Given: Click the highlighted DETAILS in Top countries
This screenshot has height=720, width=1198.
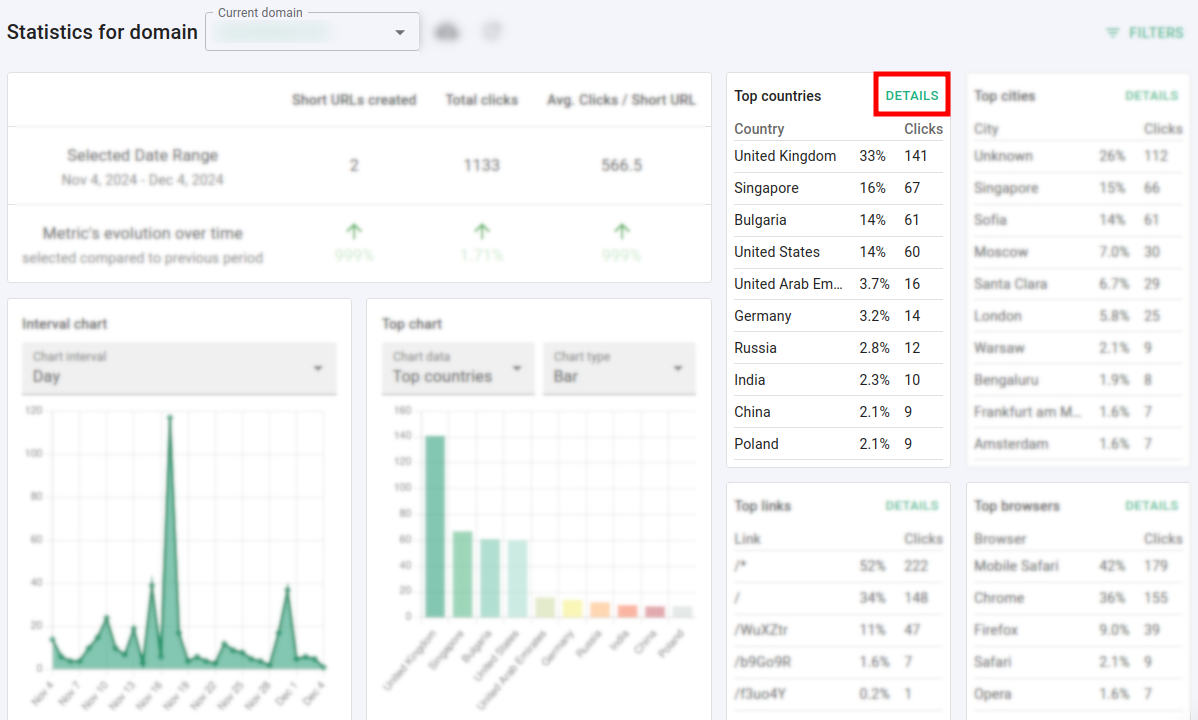Looking at the screenshot, I should tap(911, 95).
